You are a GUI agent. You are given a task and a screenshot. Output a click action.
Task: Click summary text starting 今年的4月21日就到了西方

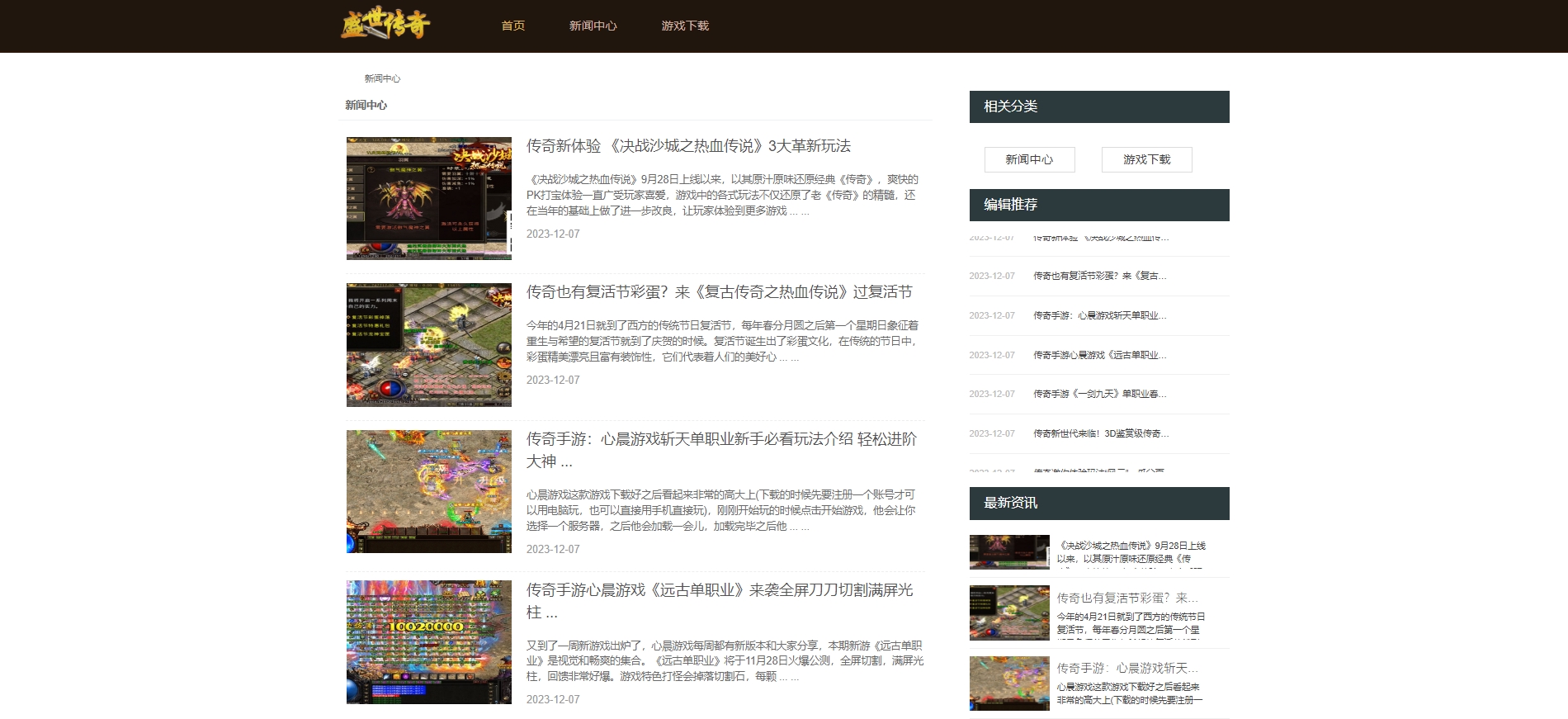pyautogui.click(x=722, y=341)
